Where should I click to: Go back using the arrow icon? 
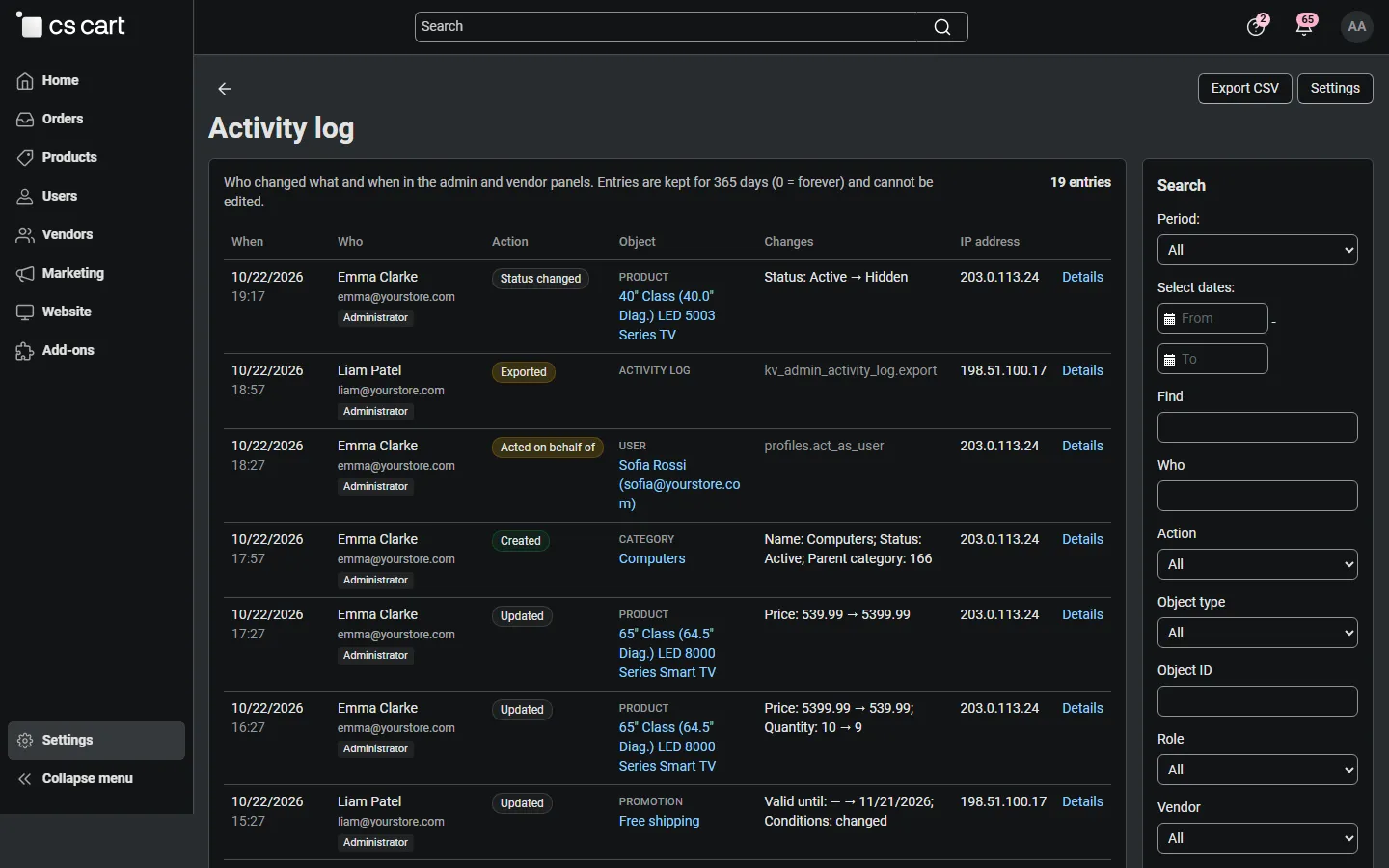pyautogui.click(x=225, y=89)
